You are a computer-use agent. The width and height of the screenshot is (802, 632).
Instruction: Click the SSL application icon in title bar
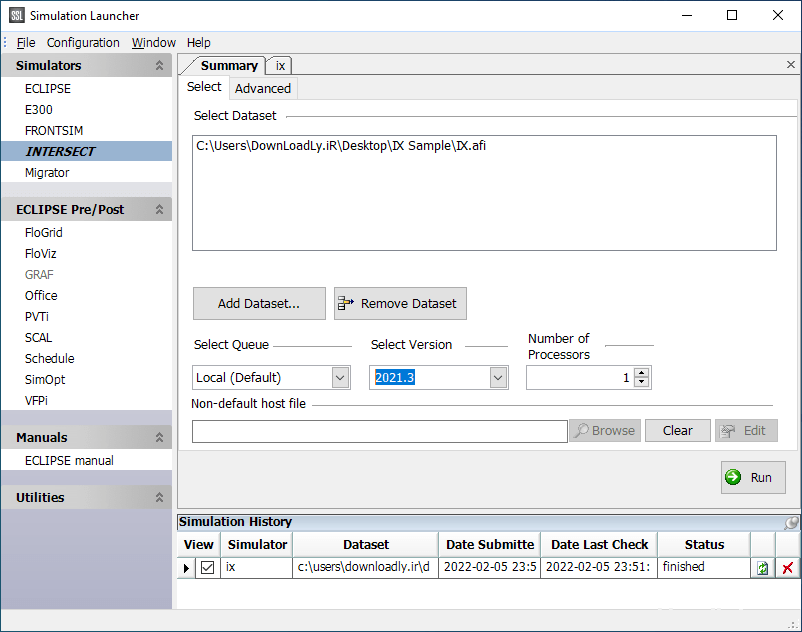click(17, 15)
